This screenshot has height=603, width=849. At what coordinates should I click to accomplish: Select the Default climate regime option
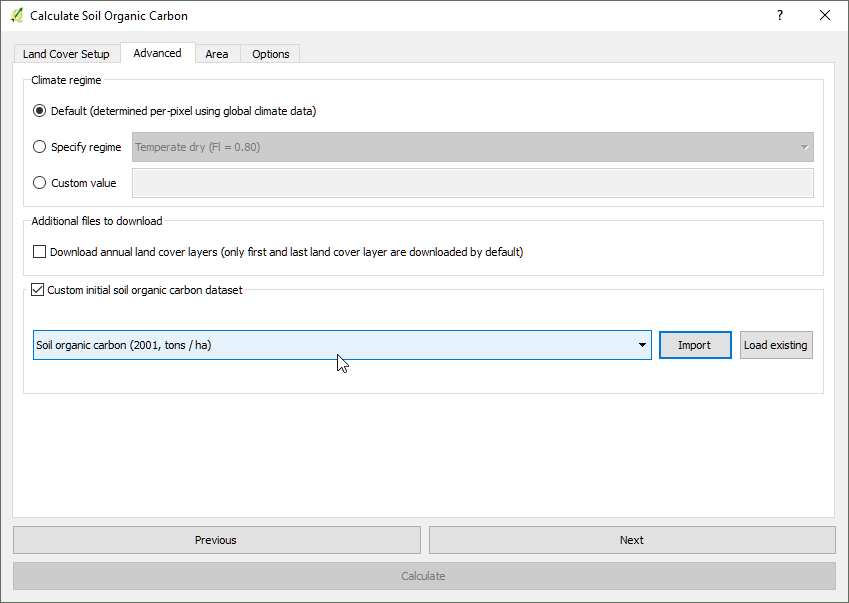point(39,111)
